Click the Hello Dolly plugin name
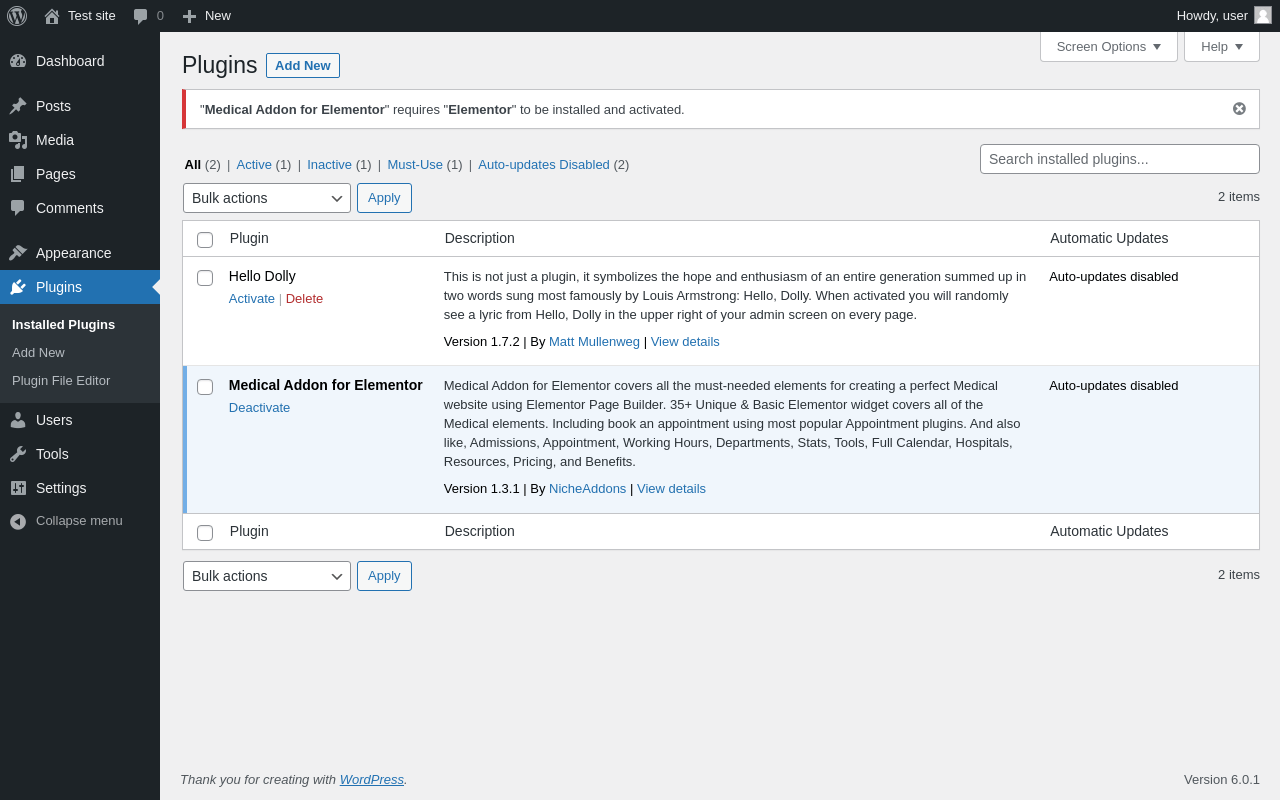The height and width of the screenshot is (800, 1280). pyautogui.click(x=262, y=276)
